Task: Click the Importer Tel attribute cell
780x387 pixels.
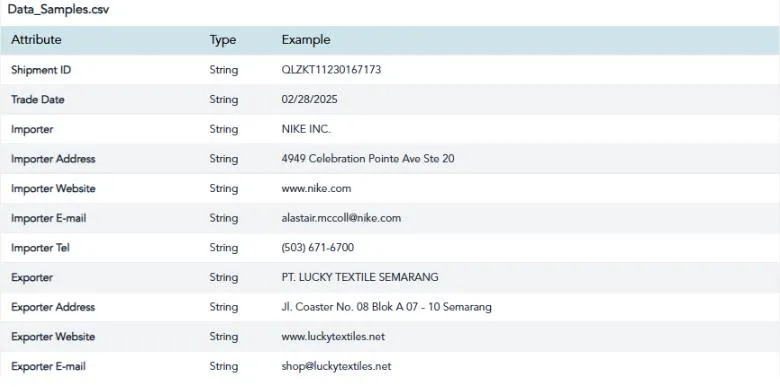Action: 40,248
